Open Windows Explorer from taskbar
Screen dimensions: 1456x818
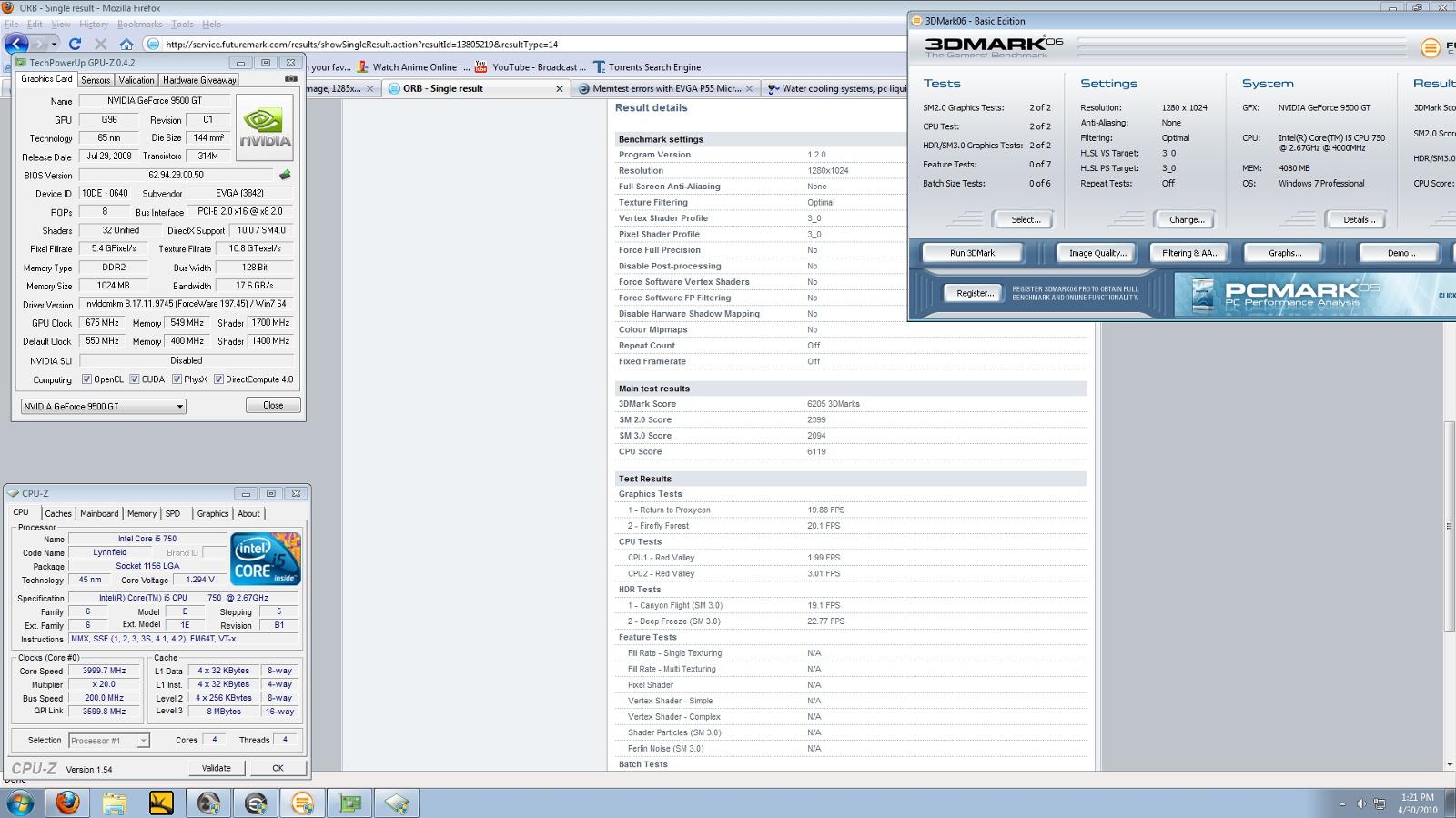coord(115,803)
